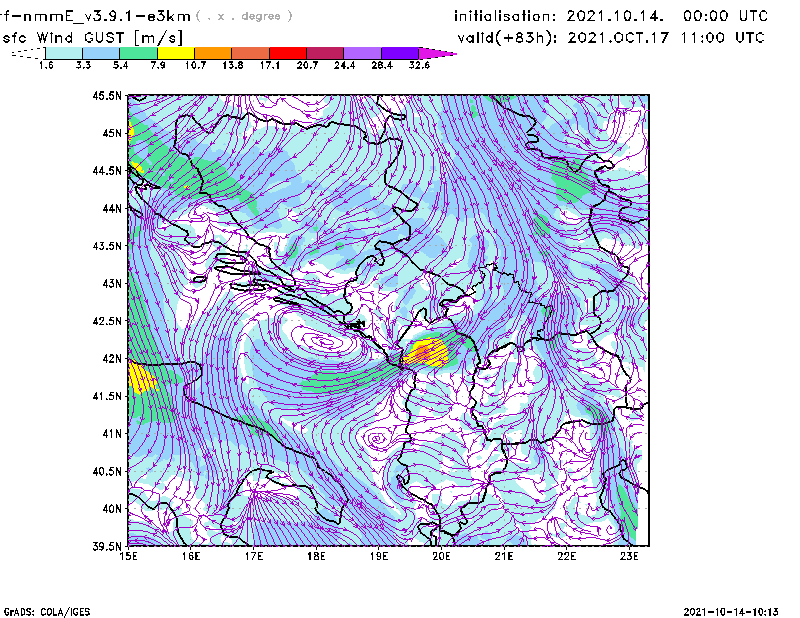Image resolution: width=800 pixels, height=618 pixels.
Task: Click the yellow gust patch near 15E 41.7N
Action: tap(140, 377)
